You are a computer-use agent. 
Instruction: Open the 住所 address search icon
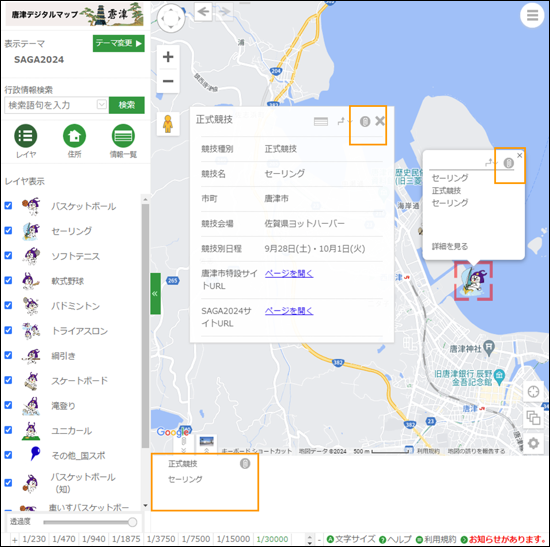pyautogui.click(x=74, y=136)
